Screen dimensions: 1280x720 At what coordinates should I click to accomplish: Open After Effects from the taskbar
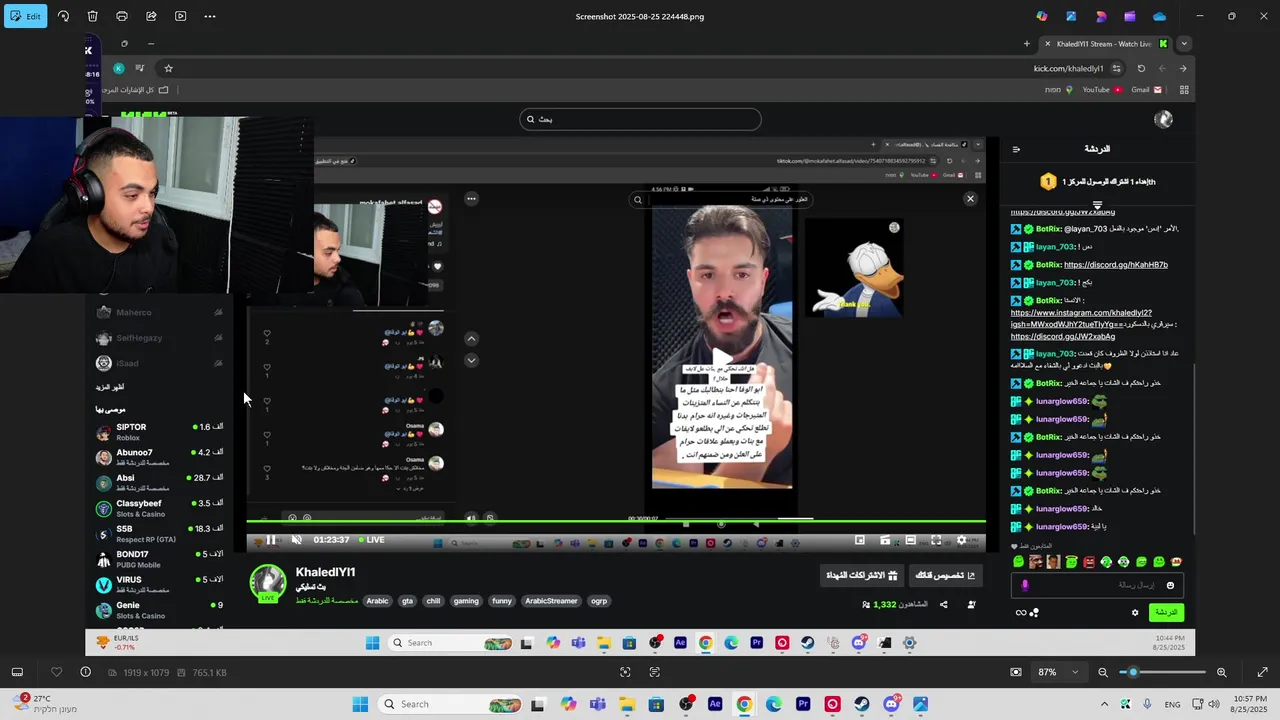(715, 704)
